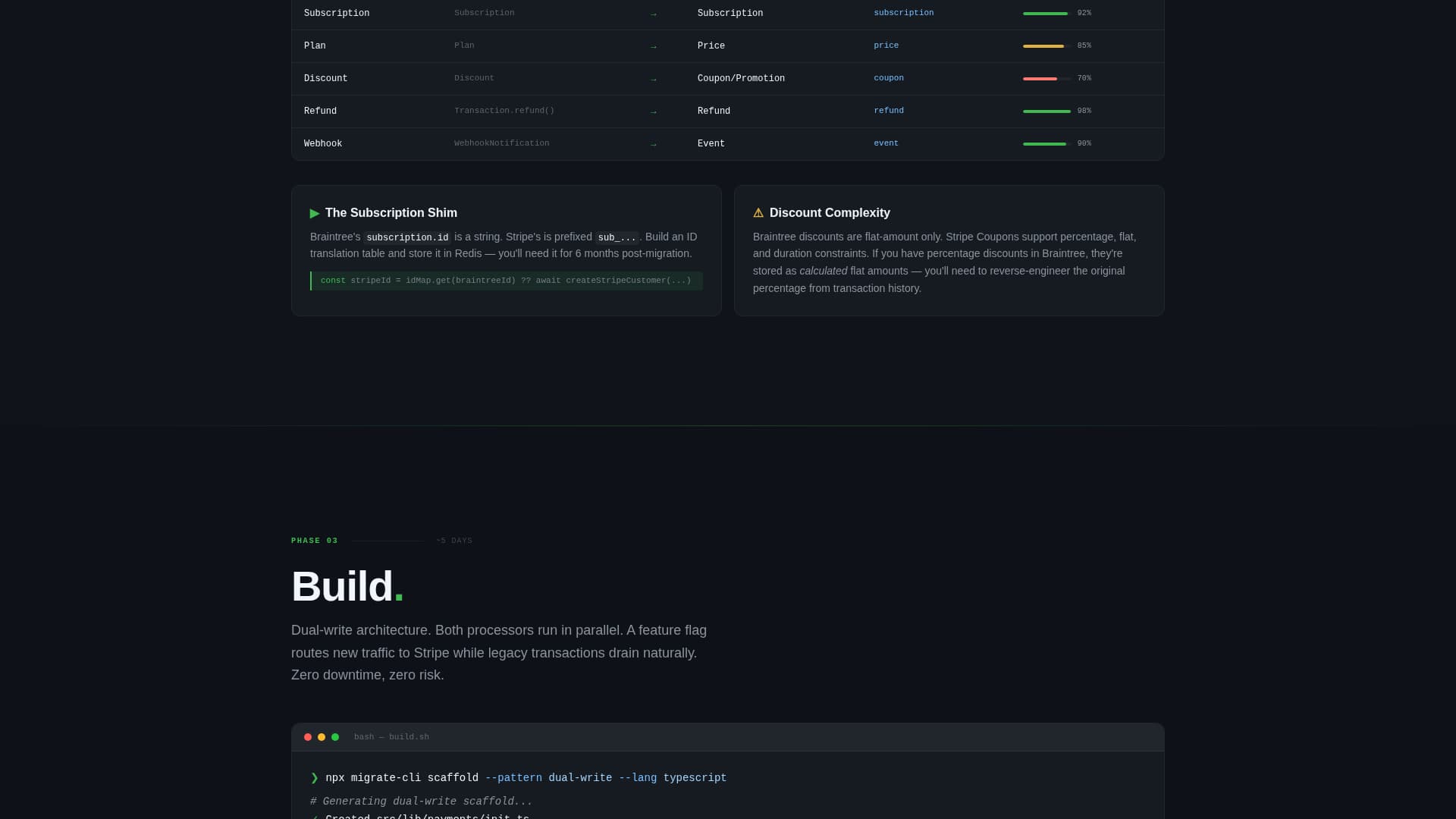Viewport: 1456px width, 819px height.
Task: Click the red dot in the bash terminal header
Action: tap(308, 737)
